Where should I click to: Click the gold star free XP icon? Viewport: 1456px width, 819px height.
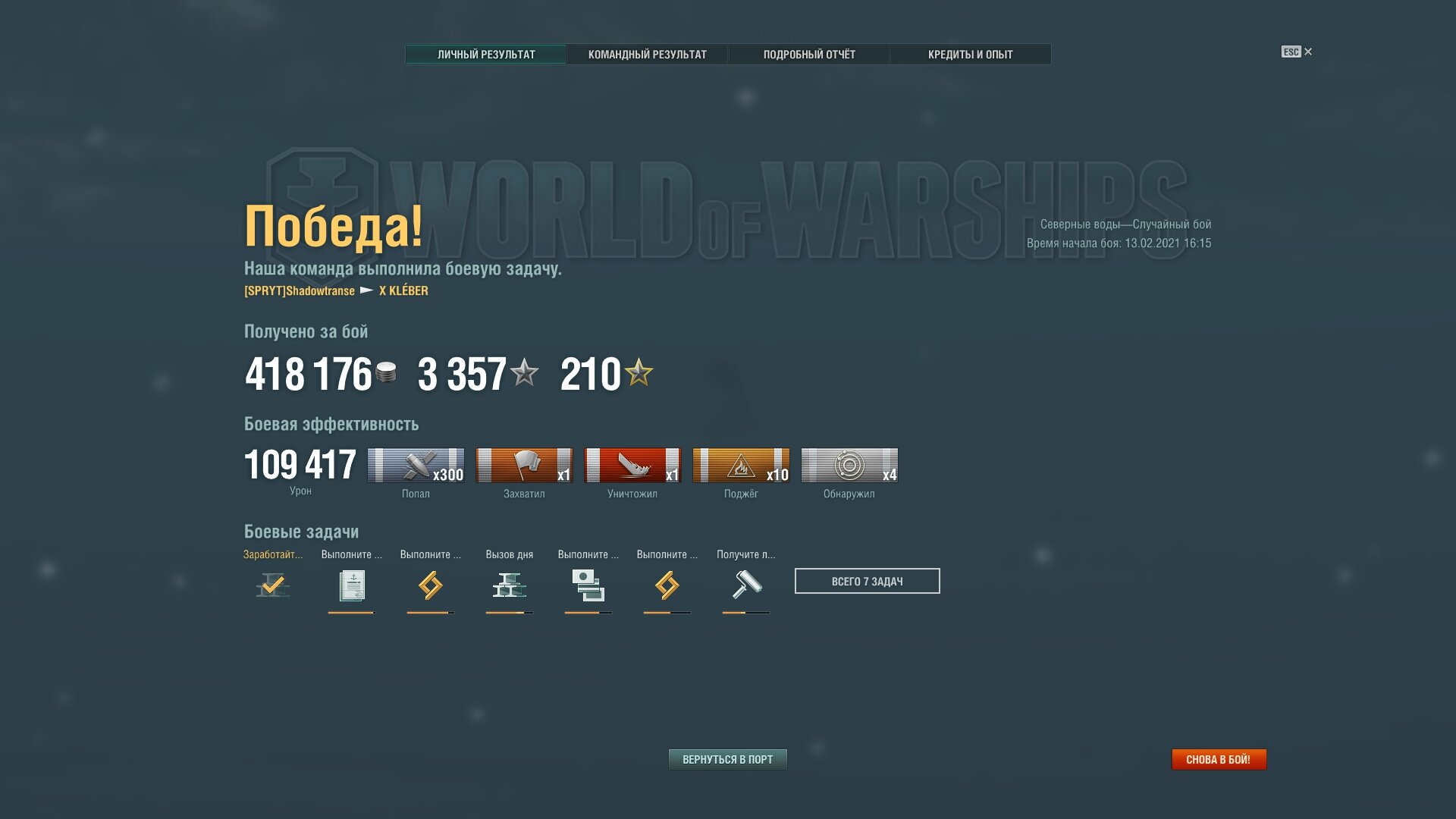(639, 372)
